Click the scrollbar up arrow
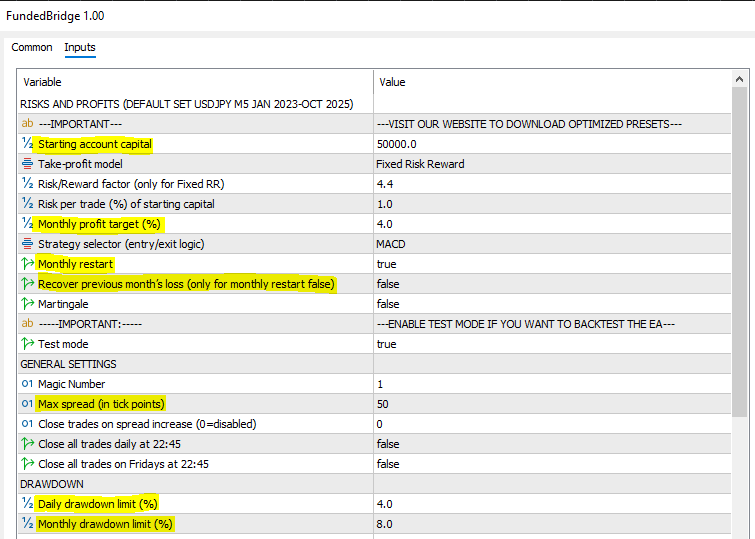 coord(740,79)
